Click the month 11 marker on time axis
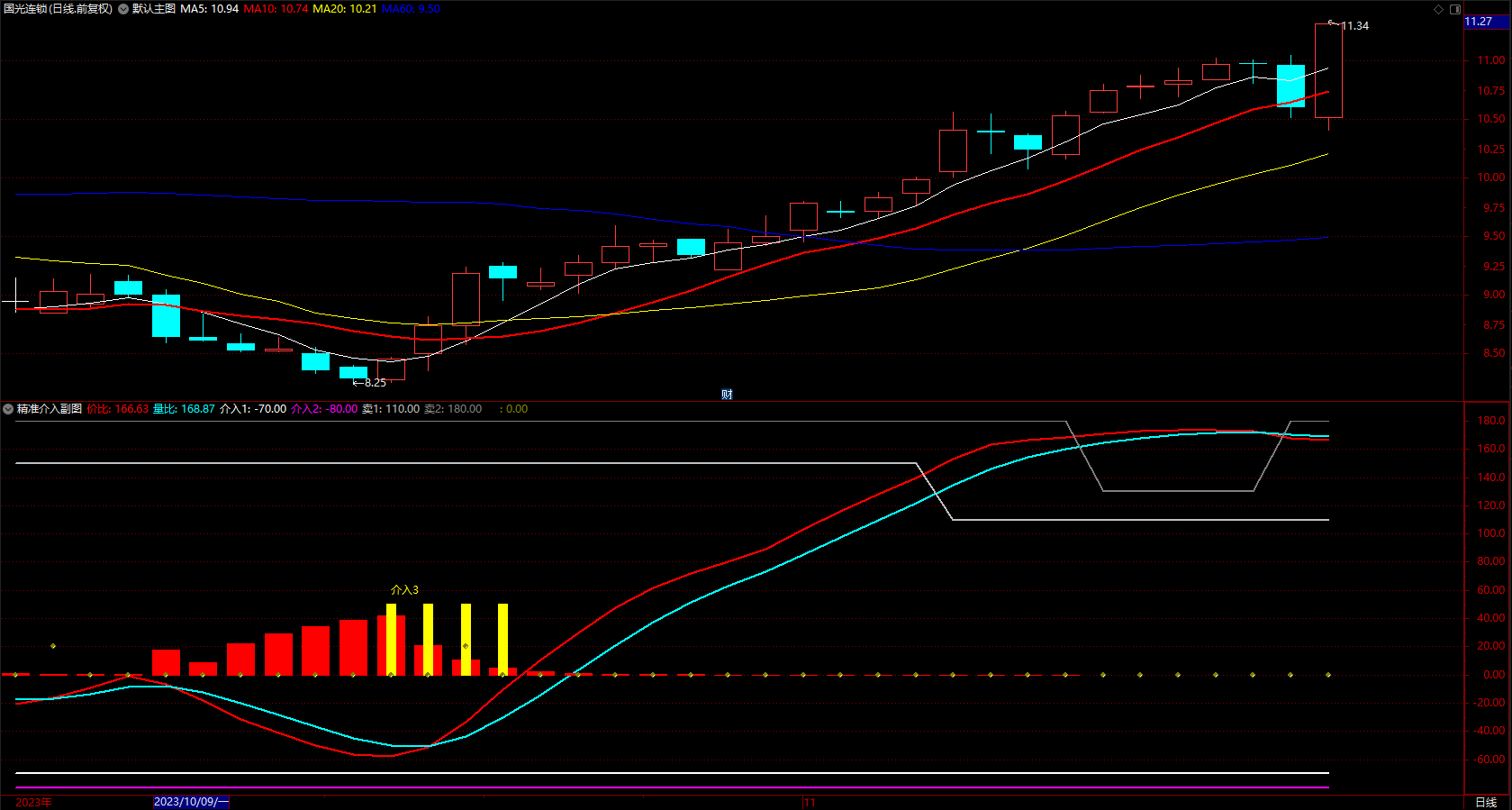The width and height of the screenshot is (1512, 810). [x=810, y=802]
